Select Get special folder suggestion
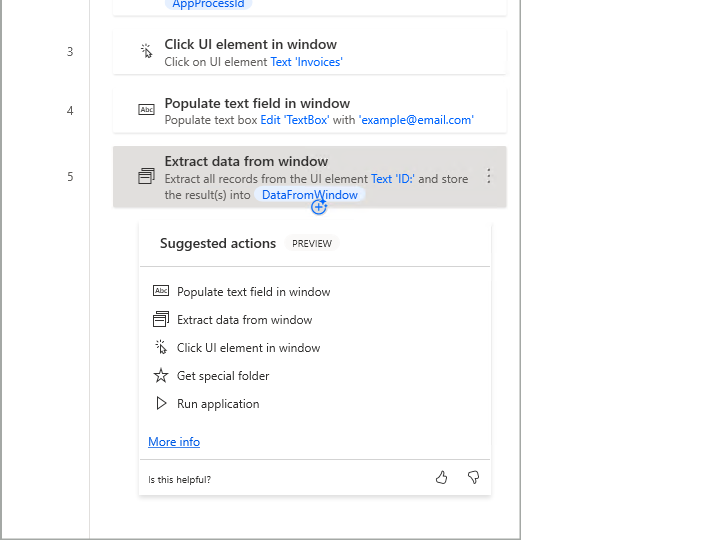This screenshot has height=540, width=720. point(223,376)
